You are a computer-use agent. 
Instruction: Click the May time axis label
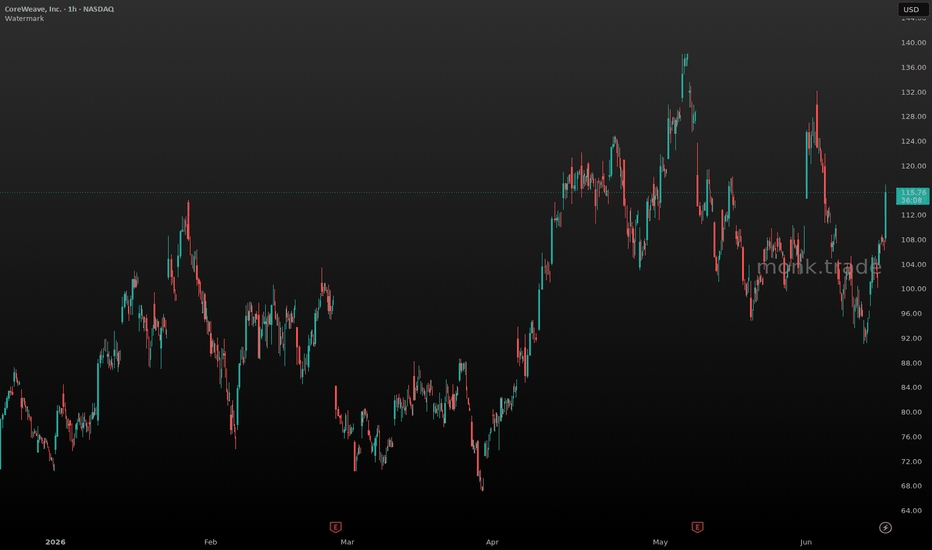[660, 542]
